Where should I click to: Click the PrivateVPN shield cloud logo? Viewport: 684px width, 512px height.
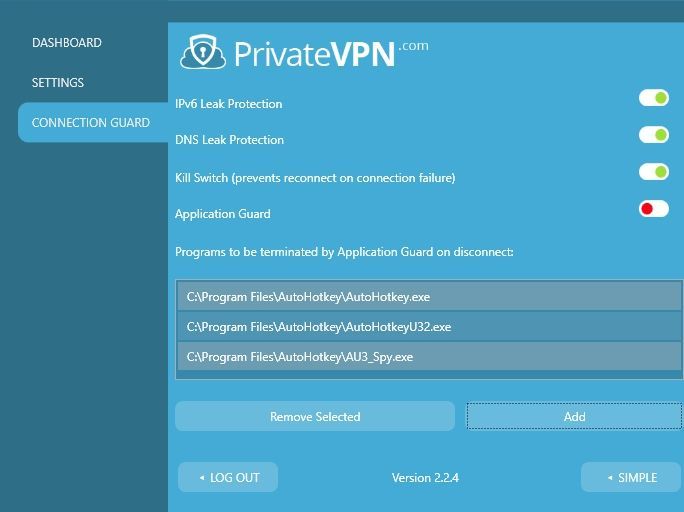tap(203, 52)
